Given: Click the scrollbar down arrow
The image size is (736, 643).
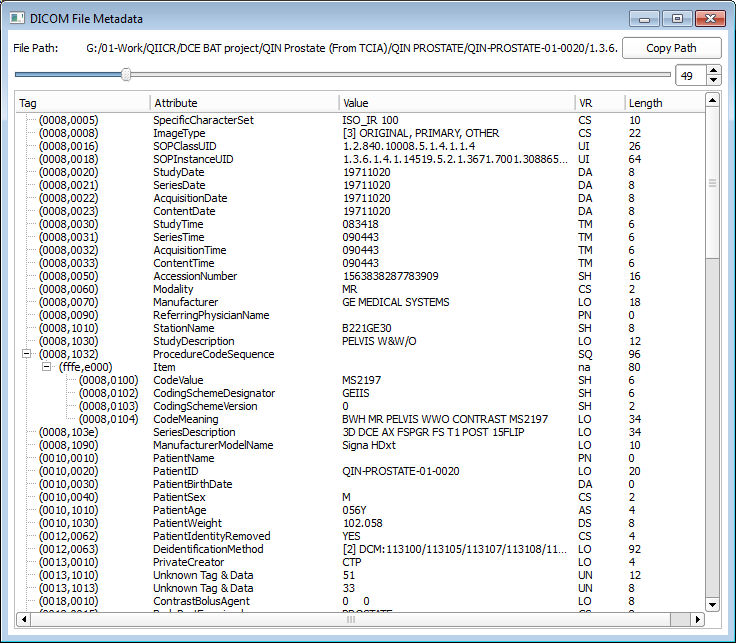Looking at the screenshot, I should [x=712, y=603].
